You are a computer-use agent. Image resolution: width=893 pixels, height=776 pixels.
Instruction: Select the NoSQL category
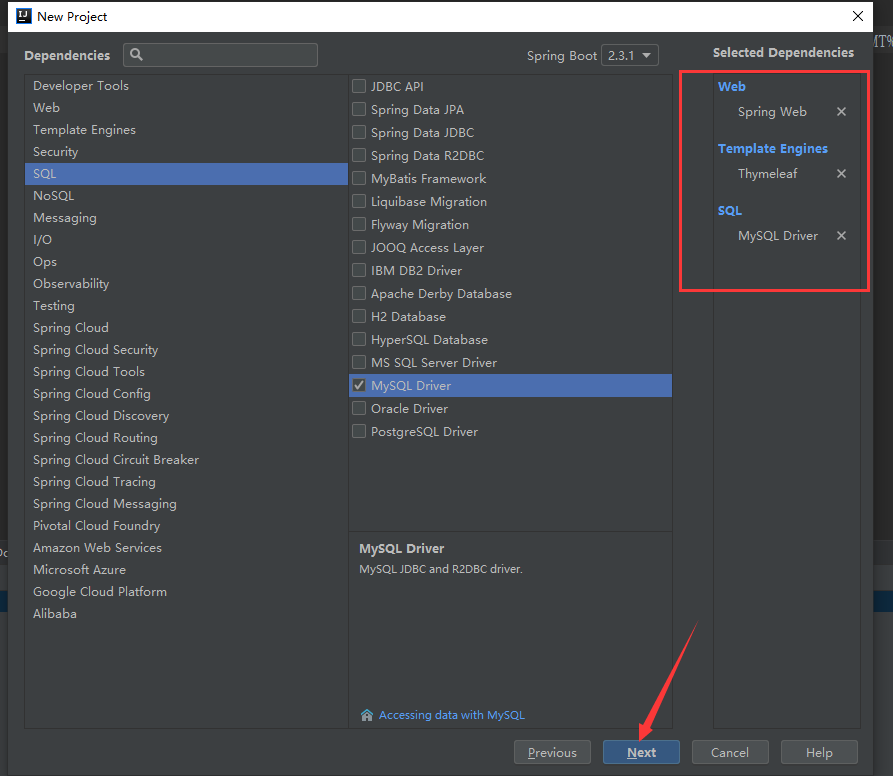click(186, 196)
